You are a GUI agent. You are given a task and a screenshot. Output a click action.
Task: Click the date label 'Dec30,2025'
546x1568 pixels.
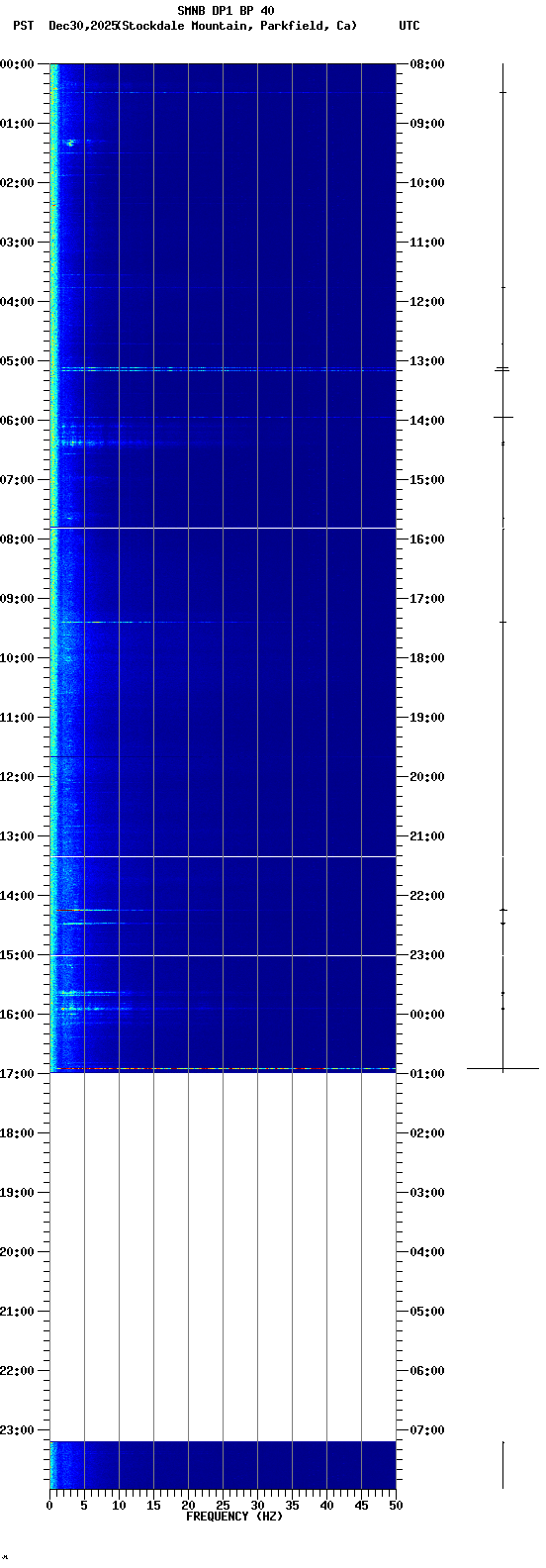[x=82, y=26]
